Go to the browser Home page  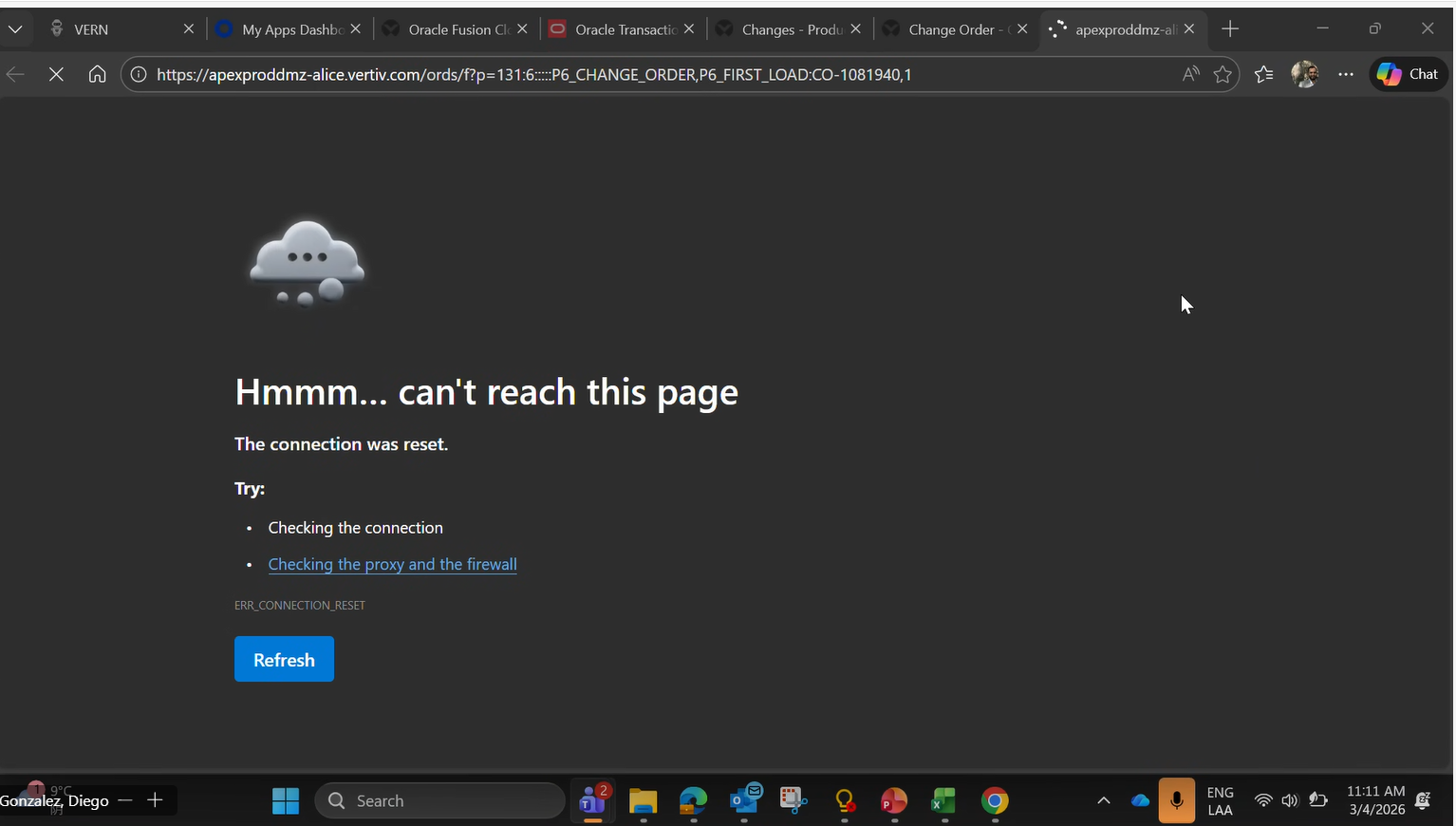pyautogui.click(x=97, y=74)
